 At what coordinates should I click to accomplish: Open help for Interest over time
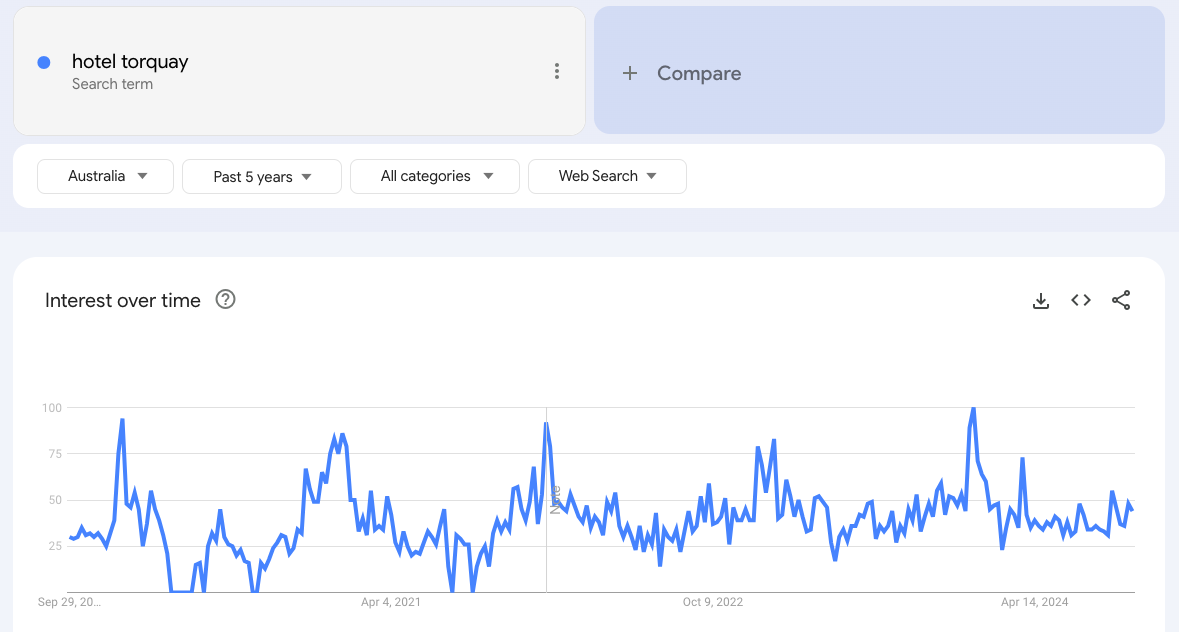click(x=226, y=299)
